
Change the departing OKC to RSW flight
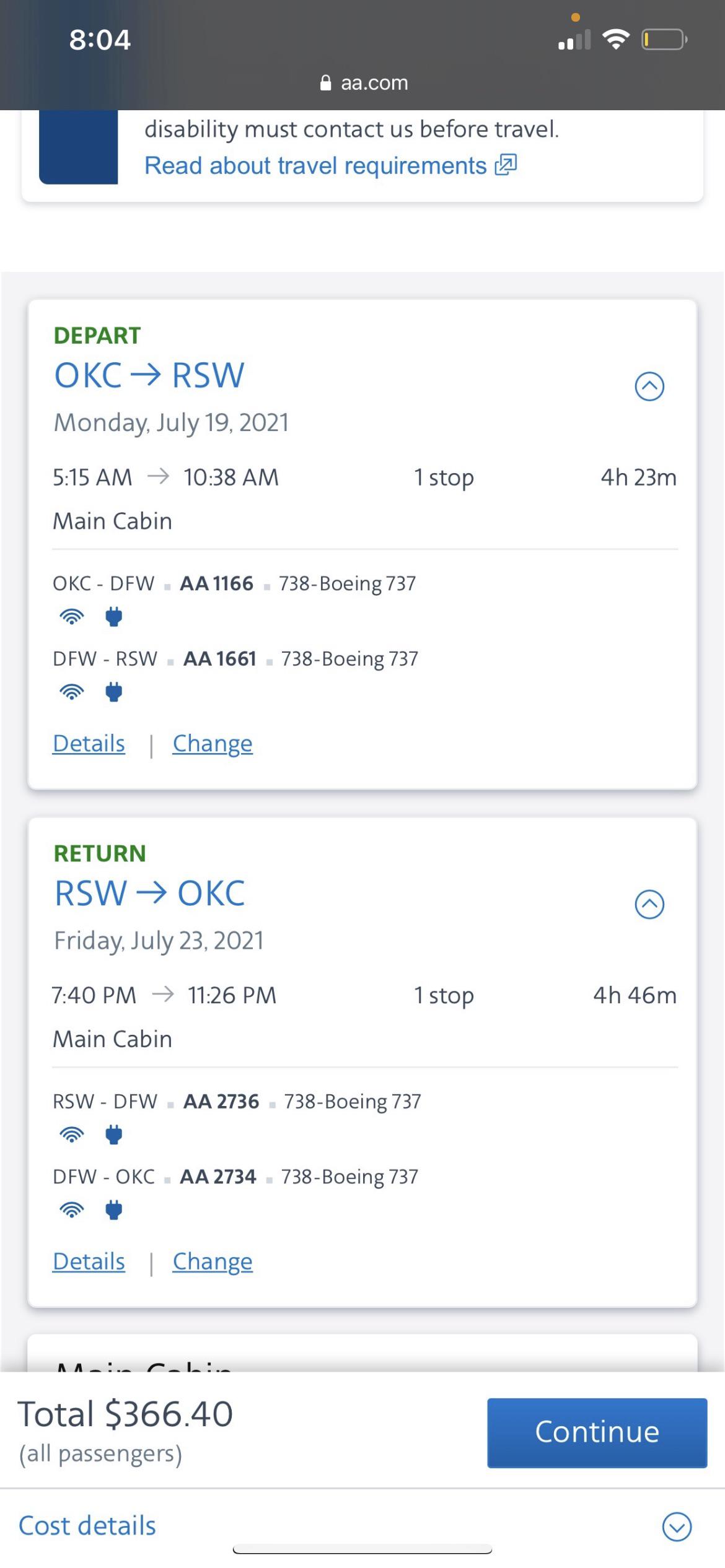213,743
